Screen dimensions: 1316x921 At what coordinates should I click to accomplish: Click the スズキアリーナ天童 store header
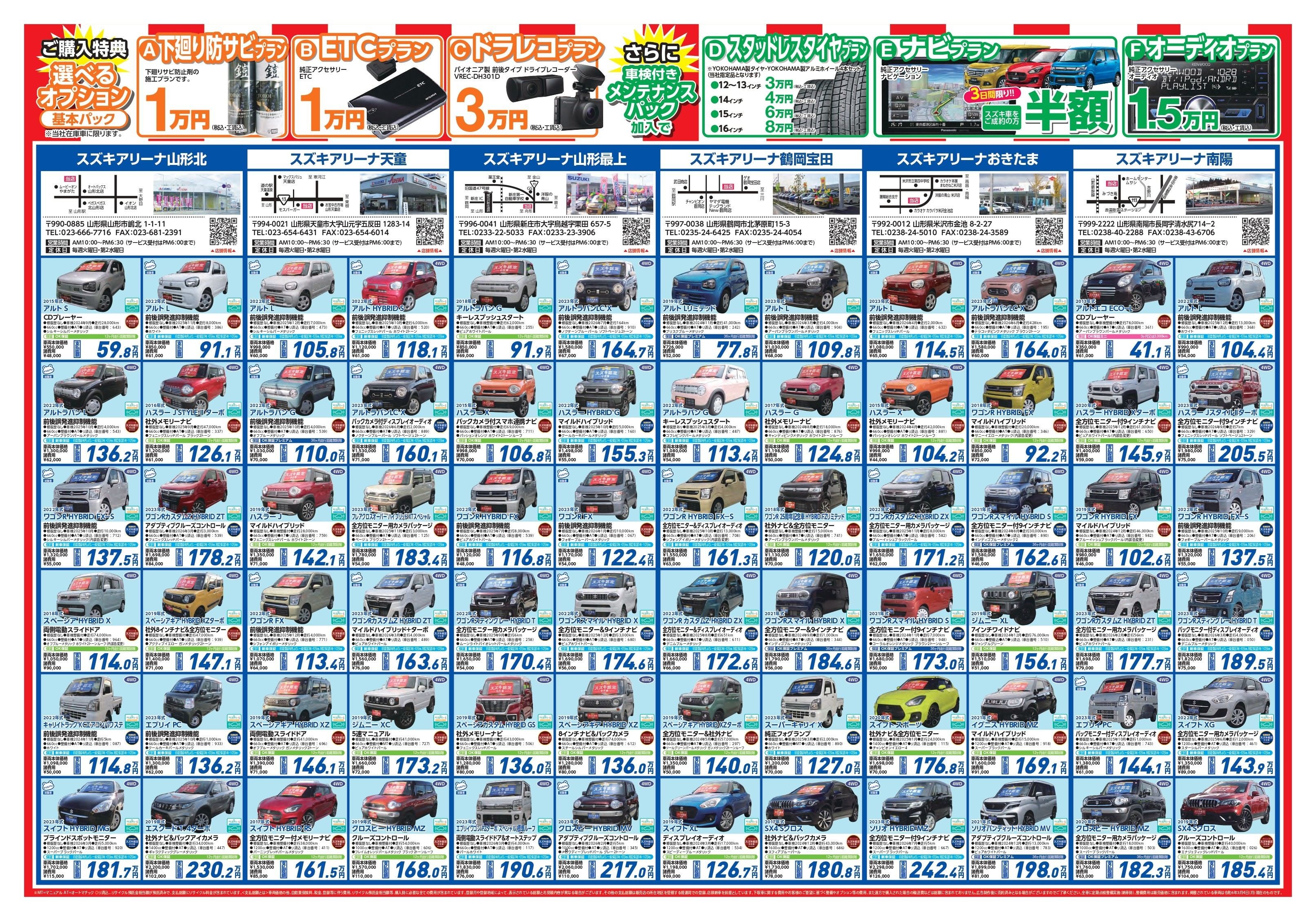click(x=348, y=159)
